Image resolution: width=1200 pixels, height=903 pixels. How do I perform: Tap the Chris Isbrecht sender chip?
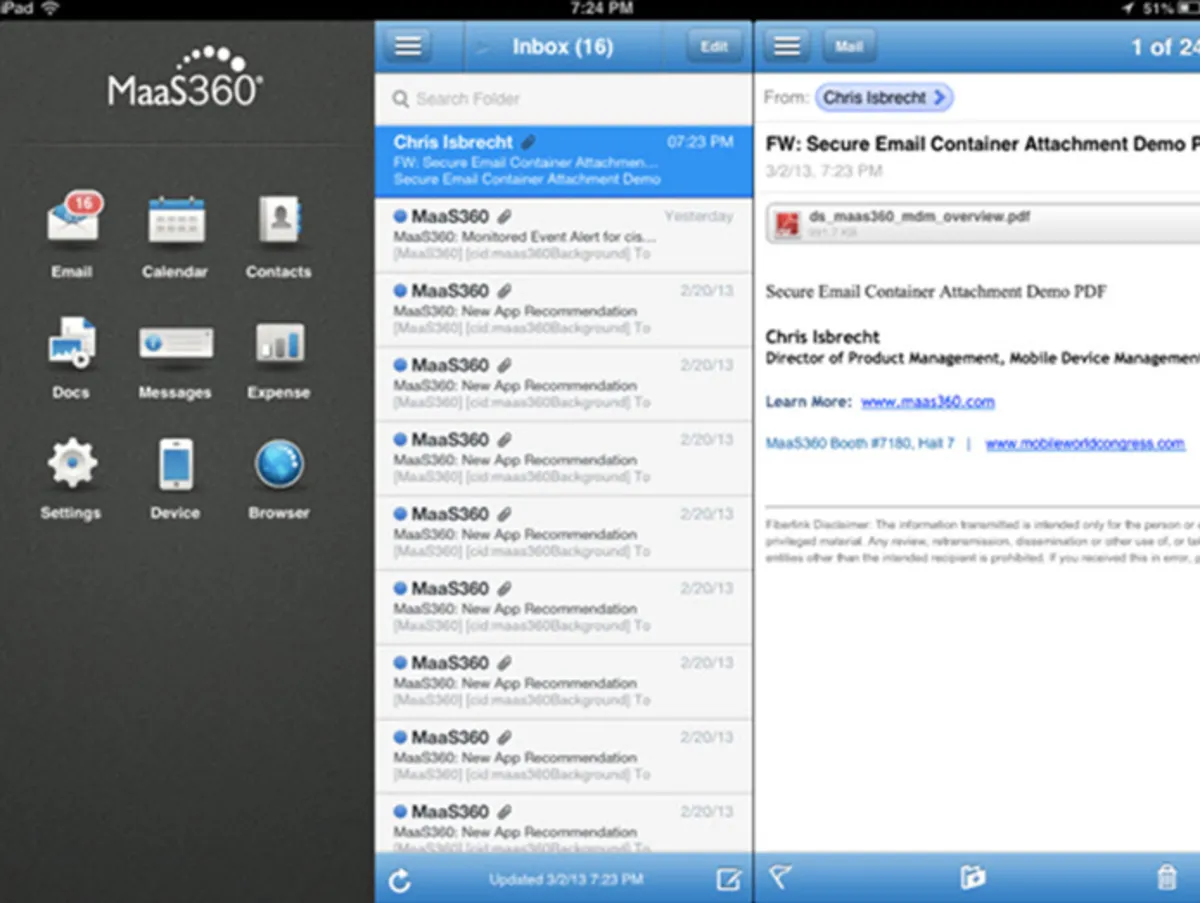(884, 97)
